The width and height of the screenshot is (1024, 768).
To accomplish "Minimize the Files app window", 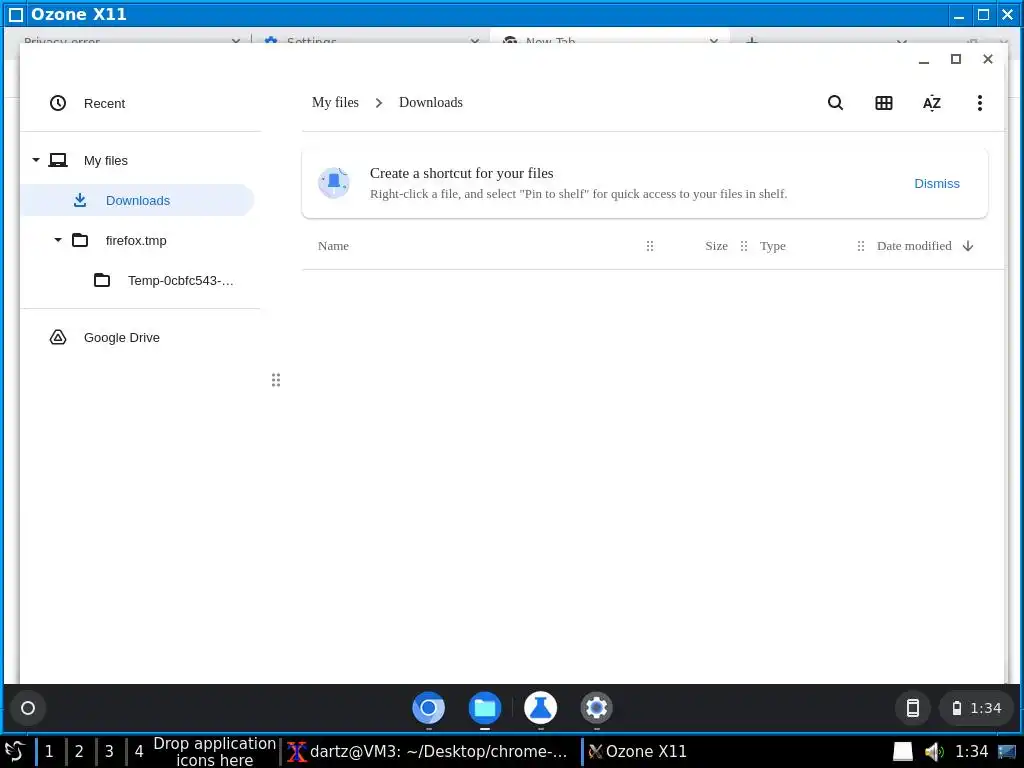I will point(923,59).
